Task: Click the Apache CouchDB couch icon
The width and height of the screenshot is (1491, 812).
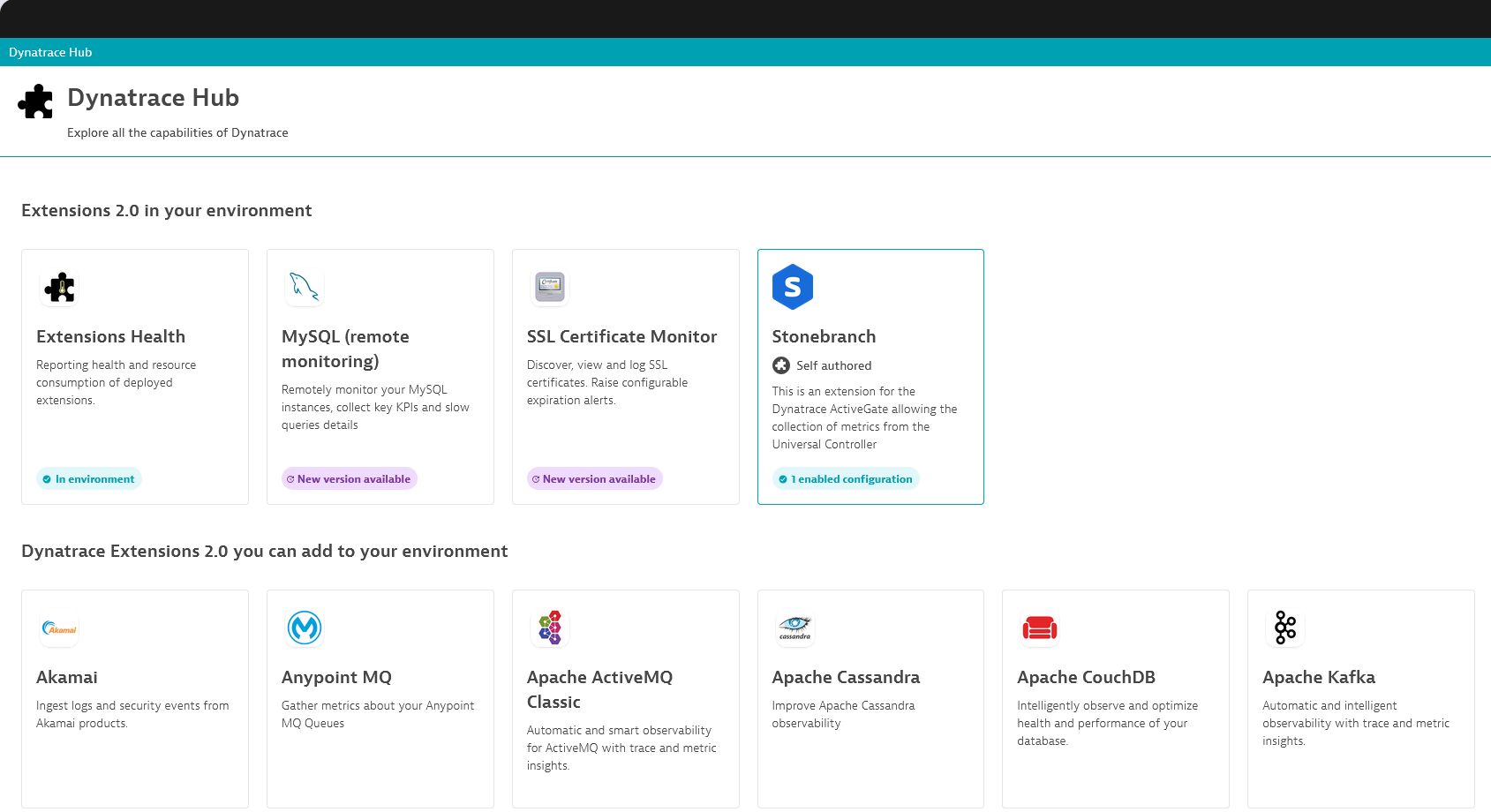Action: point(1040,628)
